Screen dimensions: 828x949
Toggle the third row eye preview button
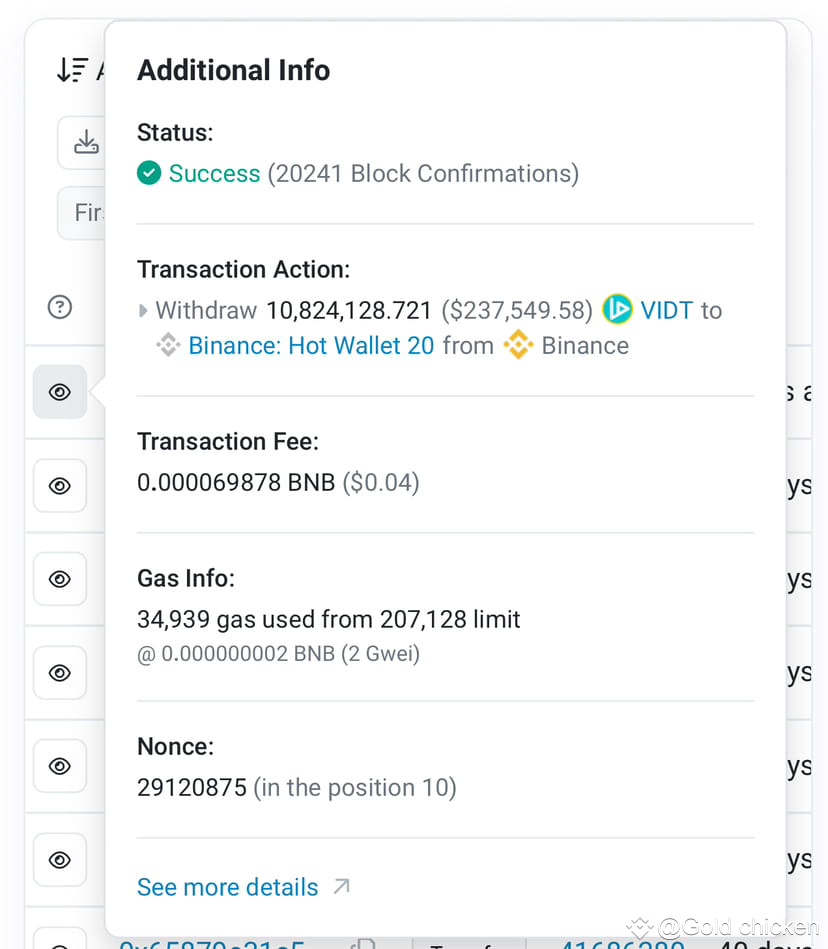point(60,579)
